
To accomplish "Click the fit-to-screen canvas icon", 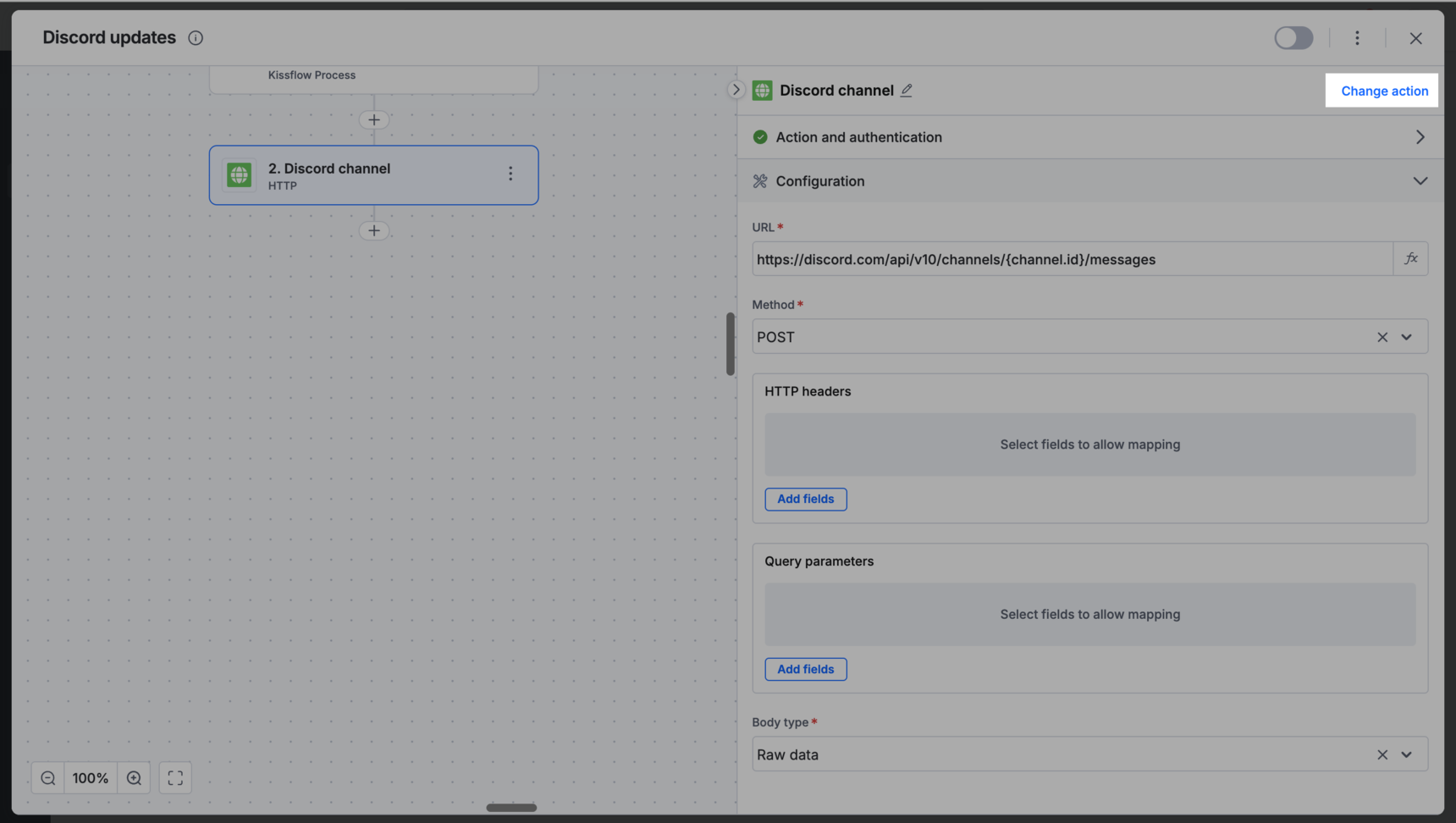I will pyautogui.click(x=175, y=778).
